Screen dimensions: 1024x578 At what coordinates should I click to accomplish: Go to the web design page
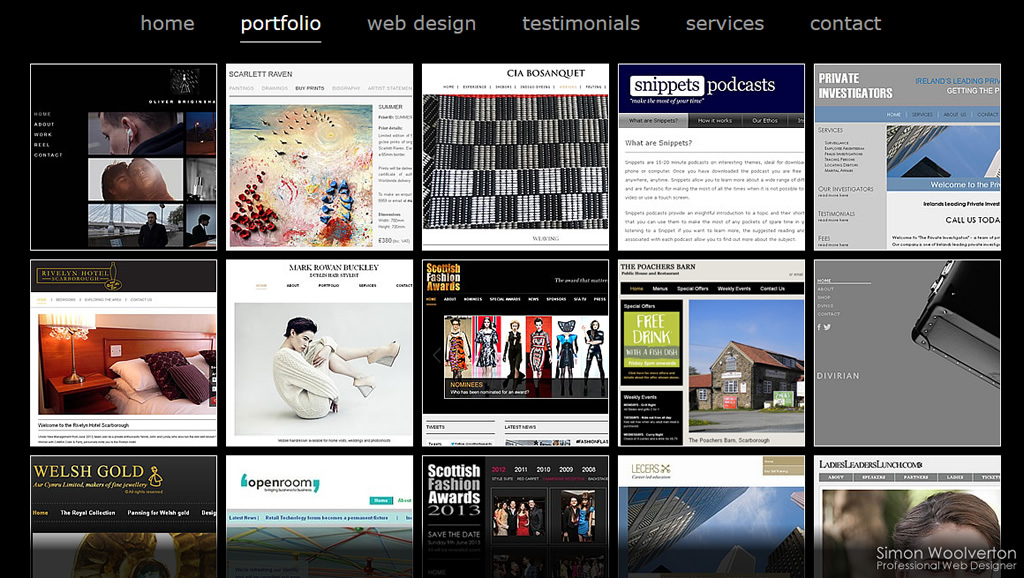click(421, 24)
